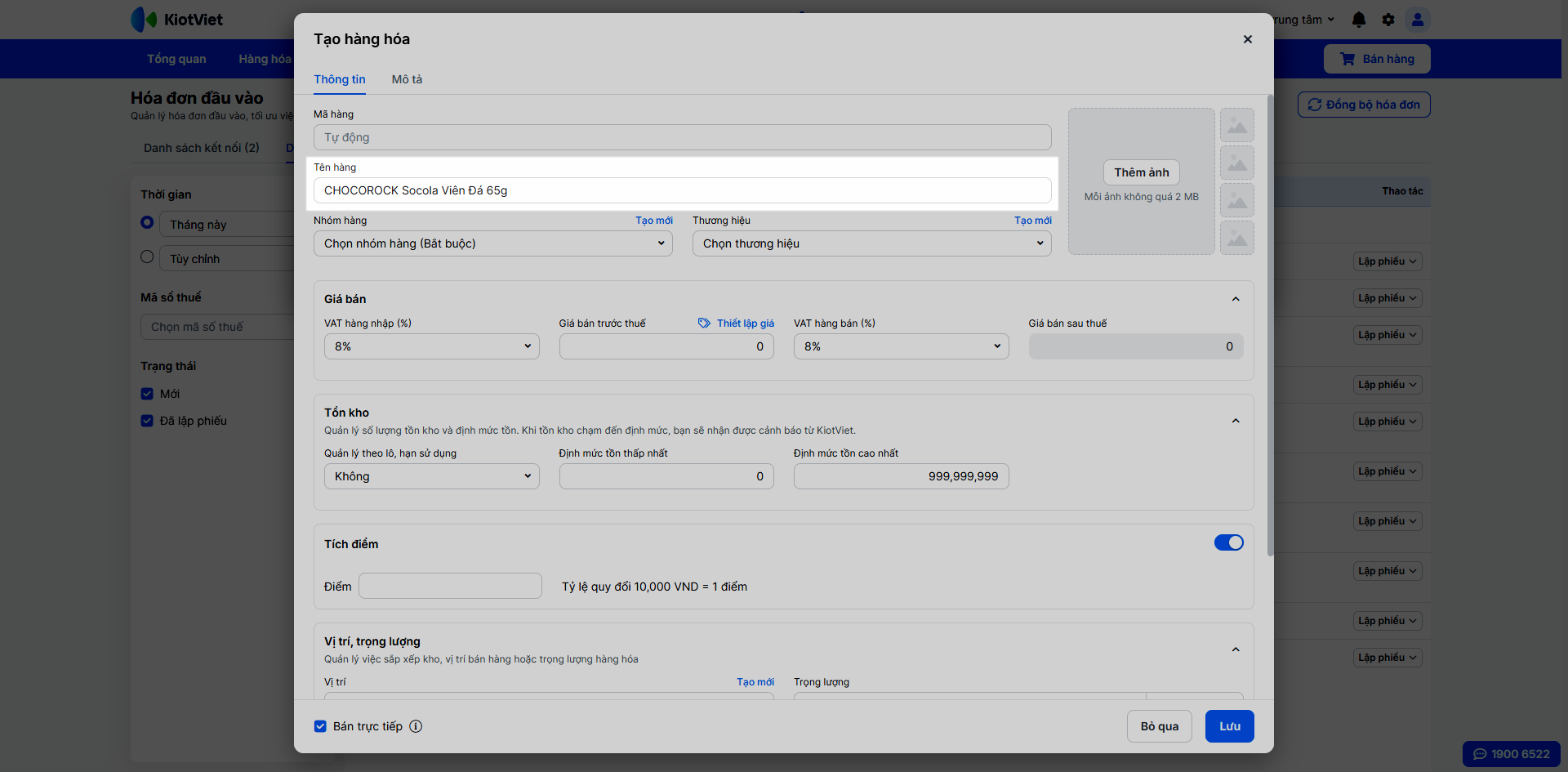Collapse the Giá bán section
Viewport: 1568px width, 772px height.
(1236, 299)
